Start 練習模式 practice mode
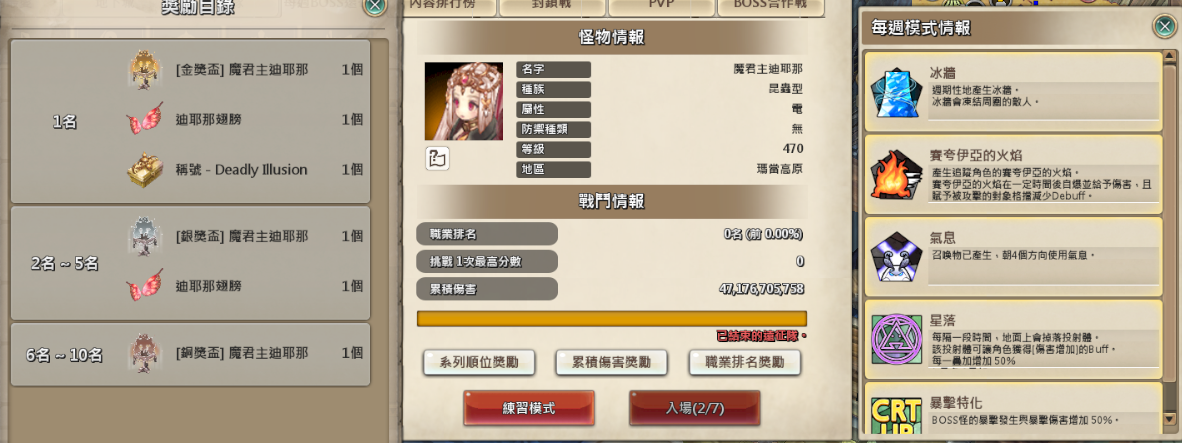Screen dimensions: 1182x443 (x=529, y=408)
